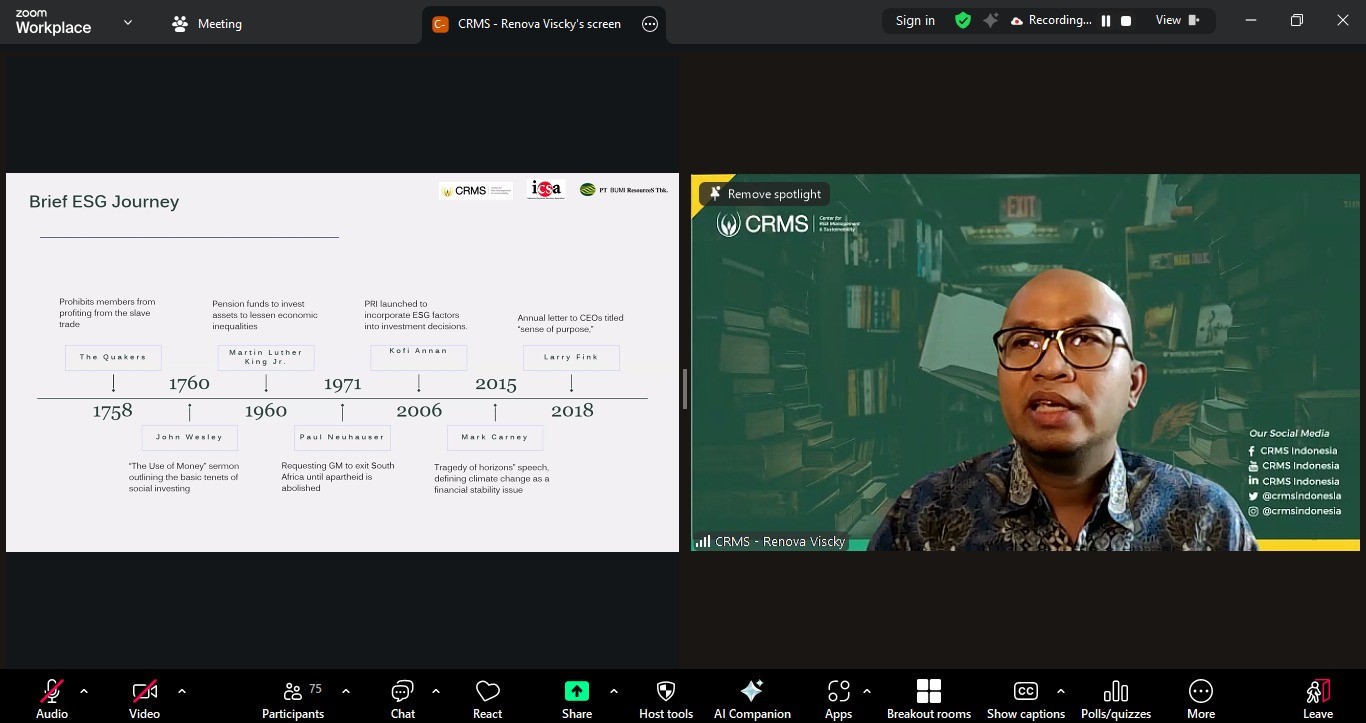Image resolution: width=1366 pixels, height=723 pixels.
Task: Click the Sign in link
Action: pos(914,20)
